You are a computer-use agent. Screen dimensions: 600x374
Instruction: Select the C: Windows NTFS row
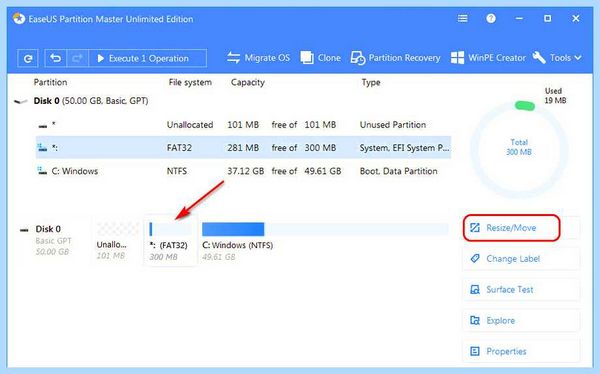point(243,171)
